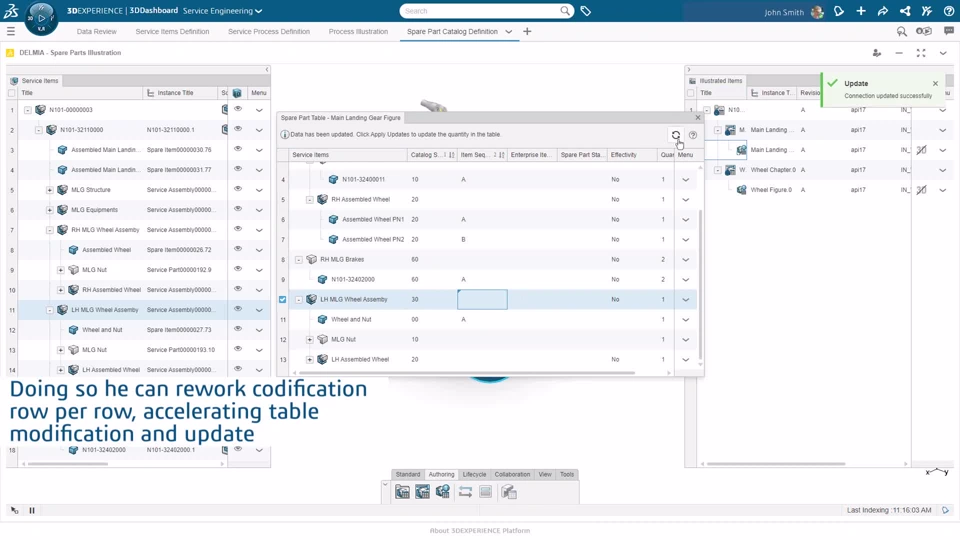
Task: Expand MLG Structure tree node
Action: click(50, 190)
